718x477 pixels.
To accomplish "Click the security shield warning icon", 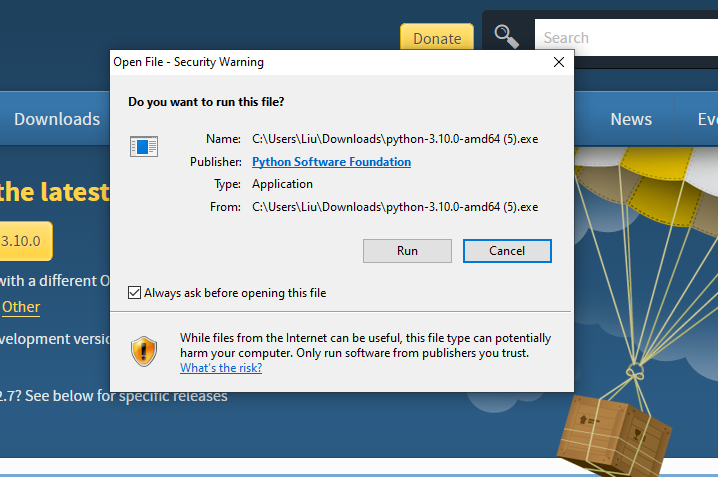I will click(x=144, y=351).
